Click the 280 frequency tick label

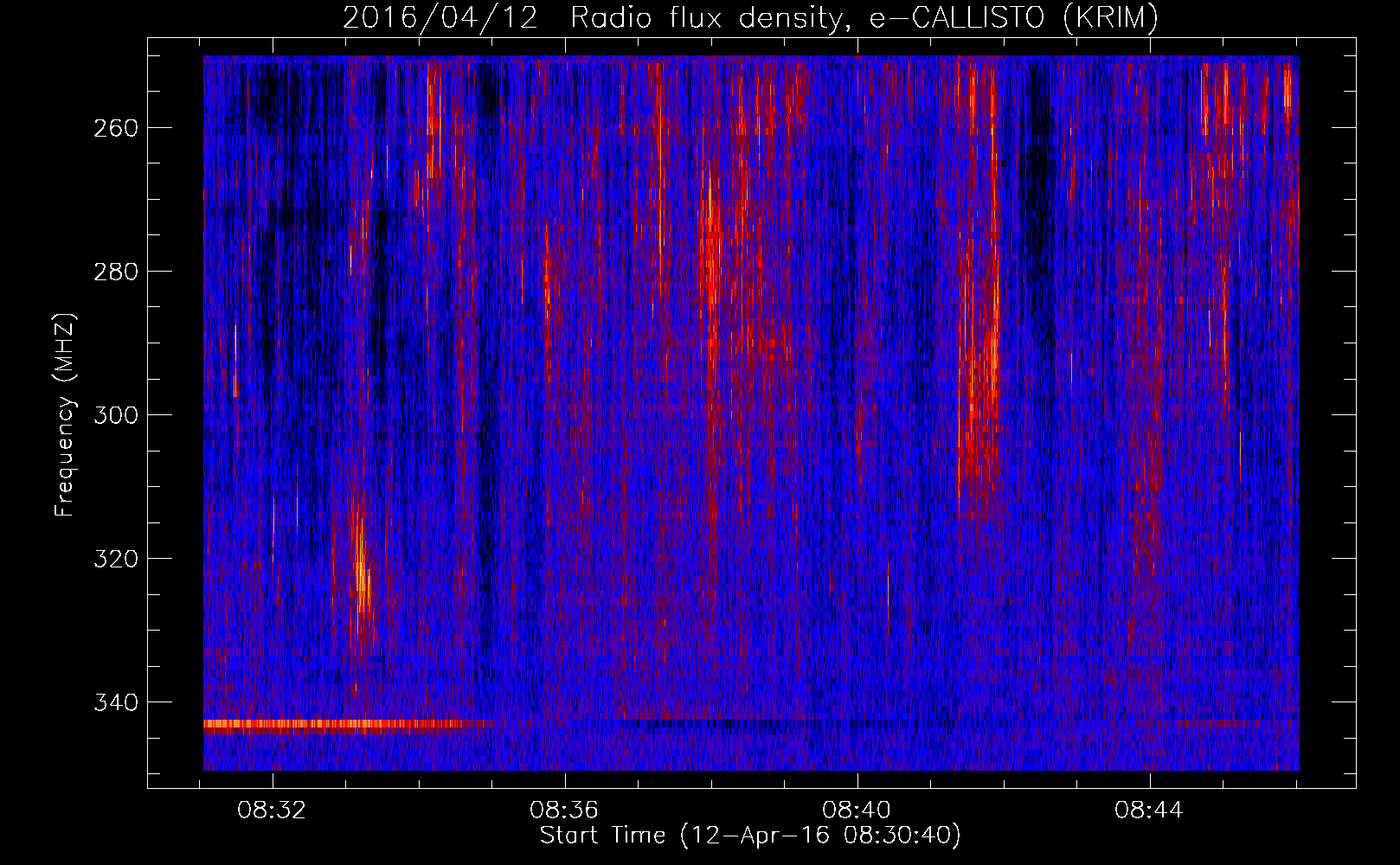click(115, 272)
